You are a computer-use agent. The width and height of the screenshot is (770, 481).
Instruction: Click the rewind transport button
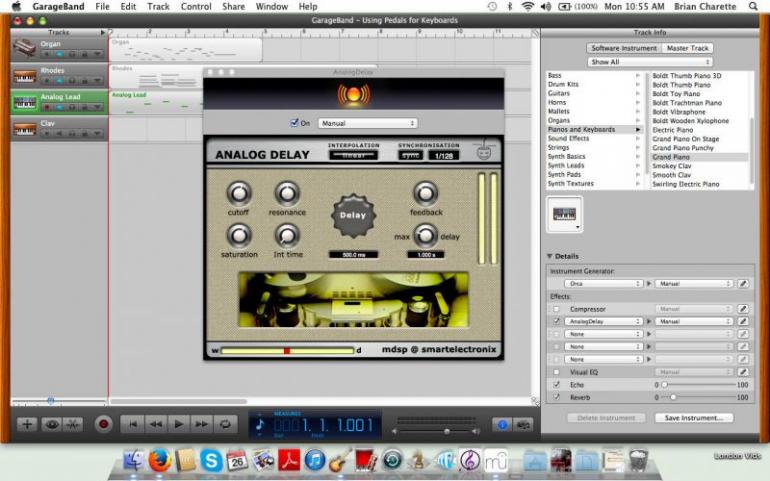coord(156,424)
